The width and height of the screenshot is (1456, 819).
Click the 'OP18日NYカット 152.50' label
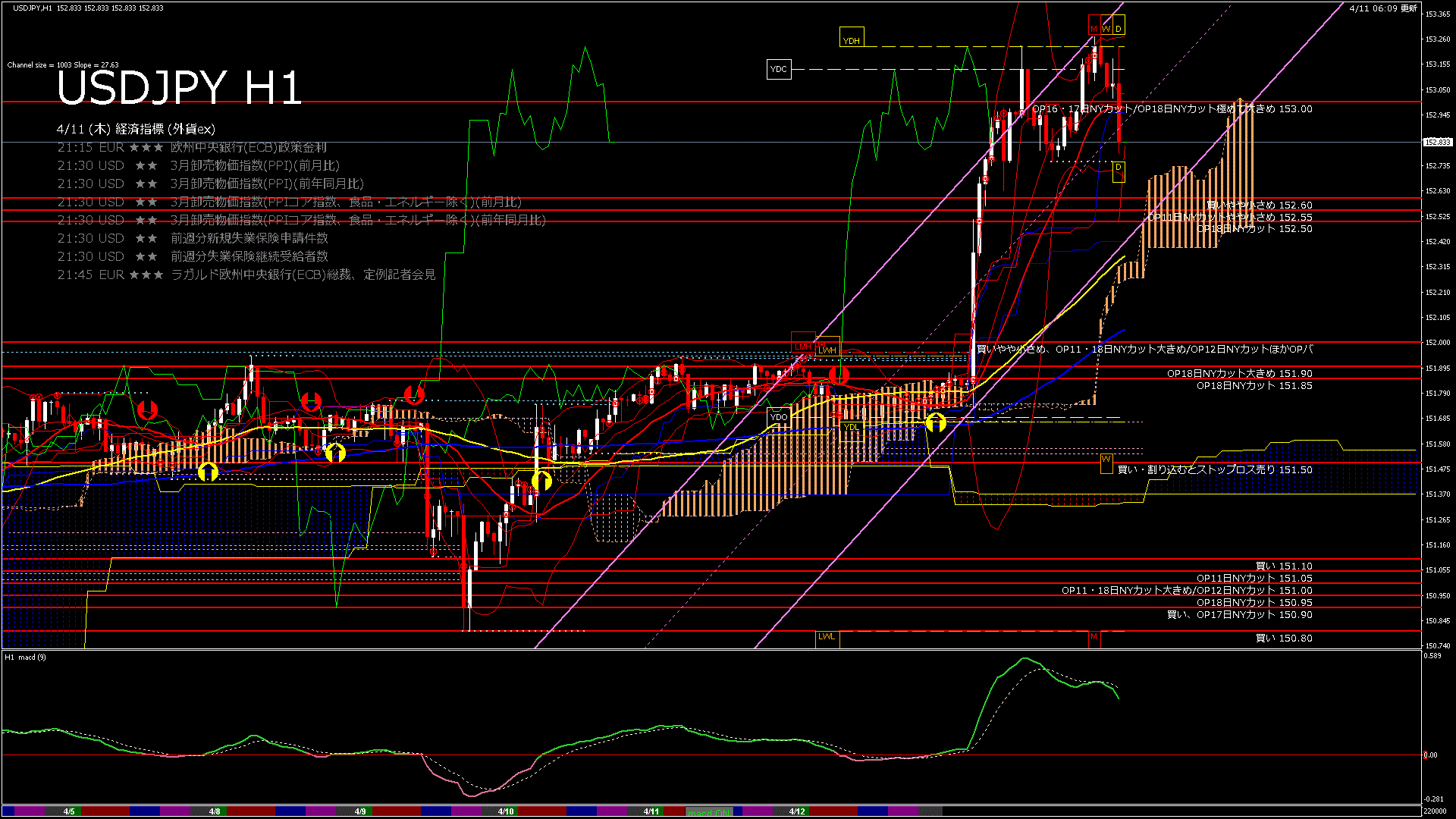click(x=1254, y=229)
